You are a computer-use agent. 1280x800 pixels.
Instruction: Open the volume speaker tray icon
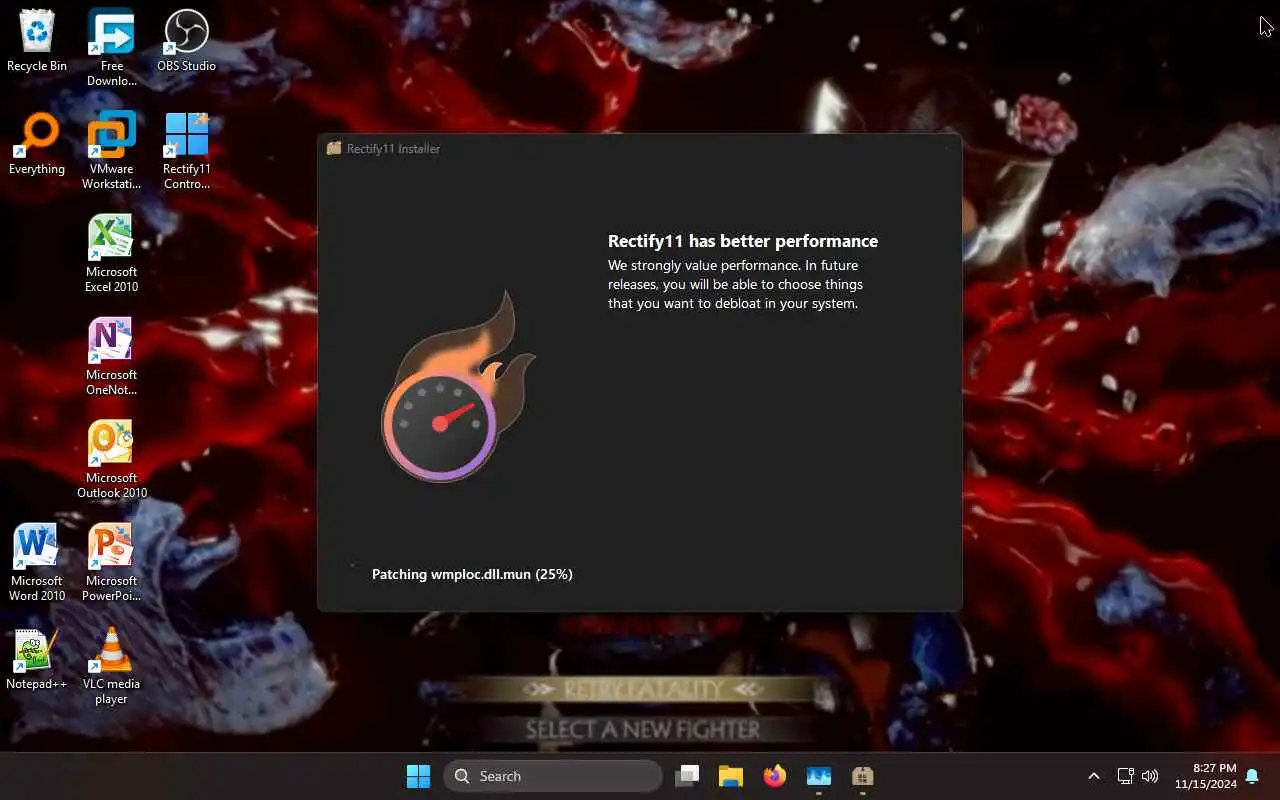(1150, 776)
